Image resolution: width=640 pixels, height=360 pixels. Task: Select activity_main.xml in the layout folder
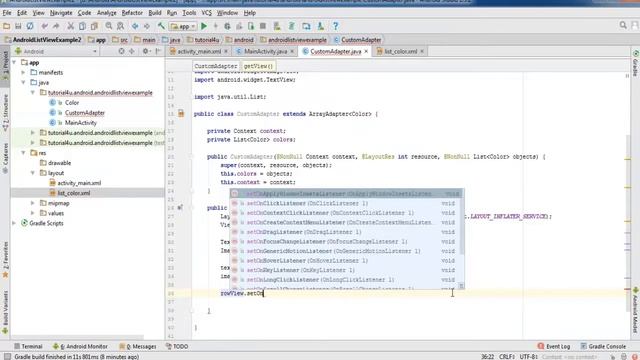tap(79, 183)
